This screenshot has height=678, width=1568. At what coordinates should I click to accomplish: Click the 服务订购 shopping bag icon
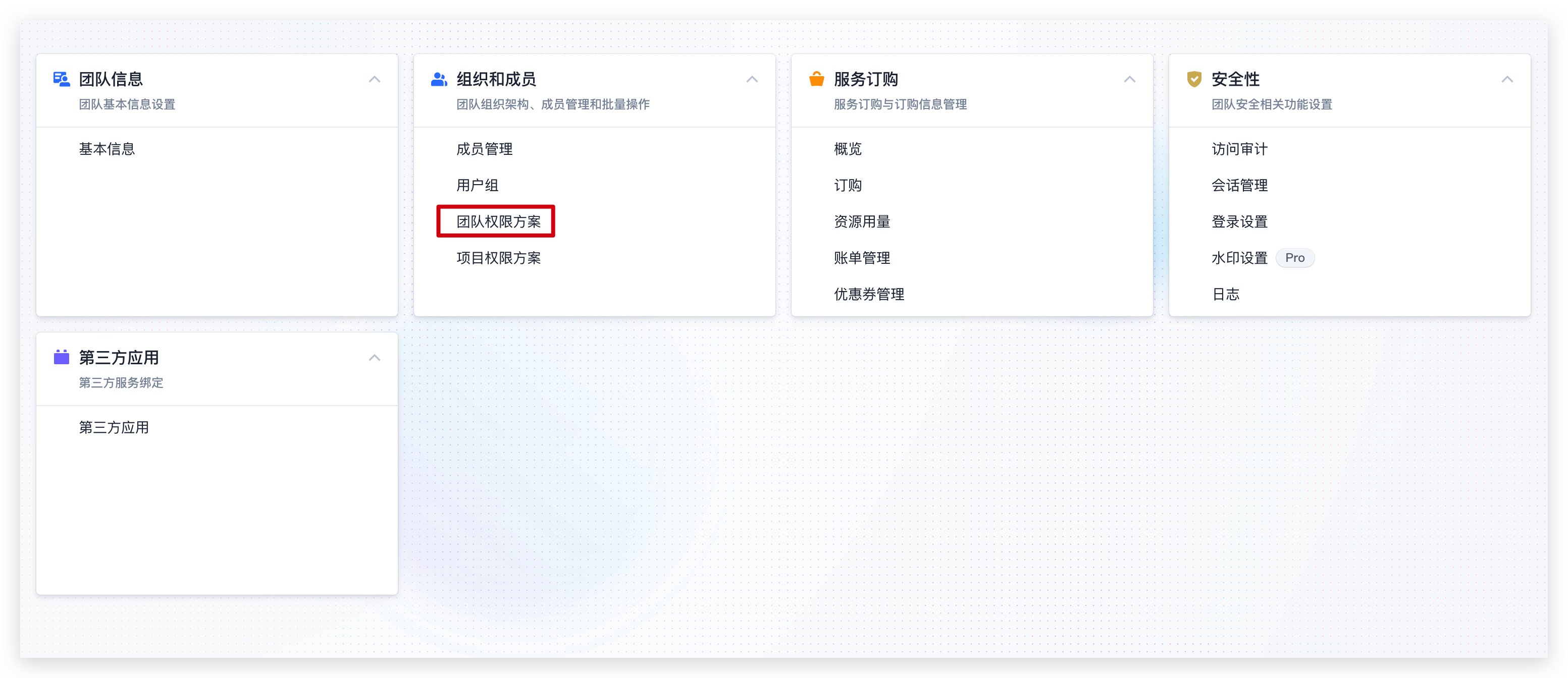click(x=816, y=79)
